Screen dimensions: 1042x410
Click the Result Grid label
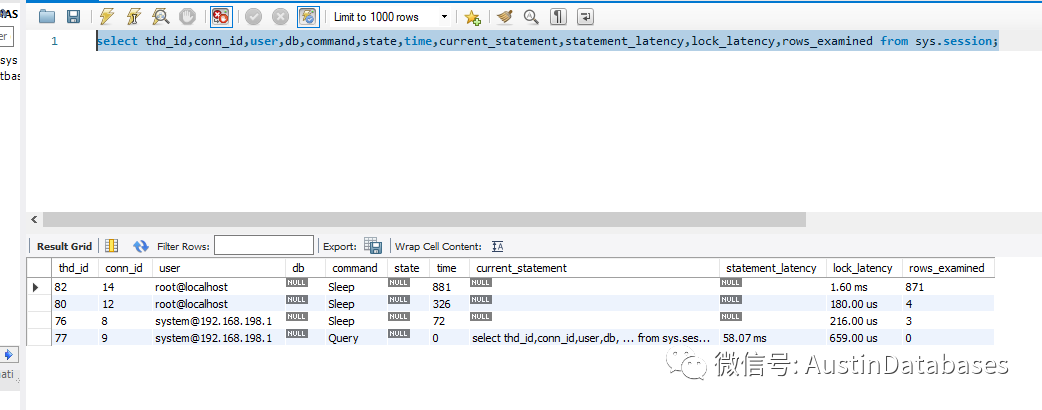point(64,246)
